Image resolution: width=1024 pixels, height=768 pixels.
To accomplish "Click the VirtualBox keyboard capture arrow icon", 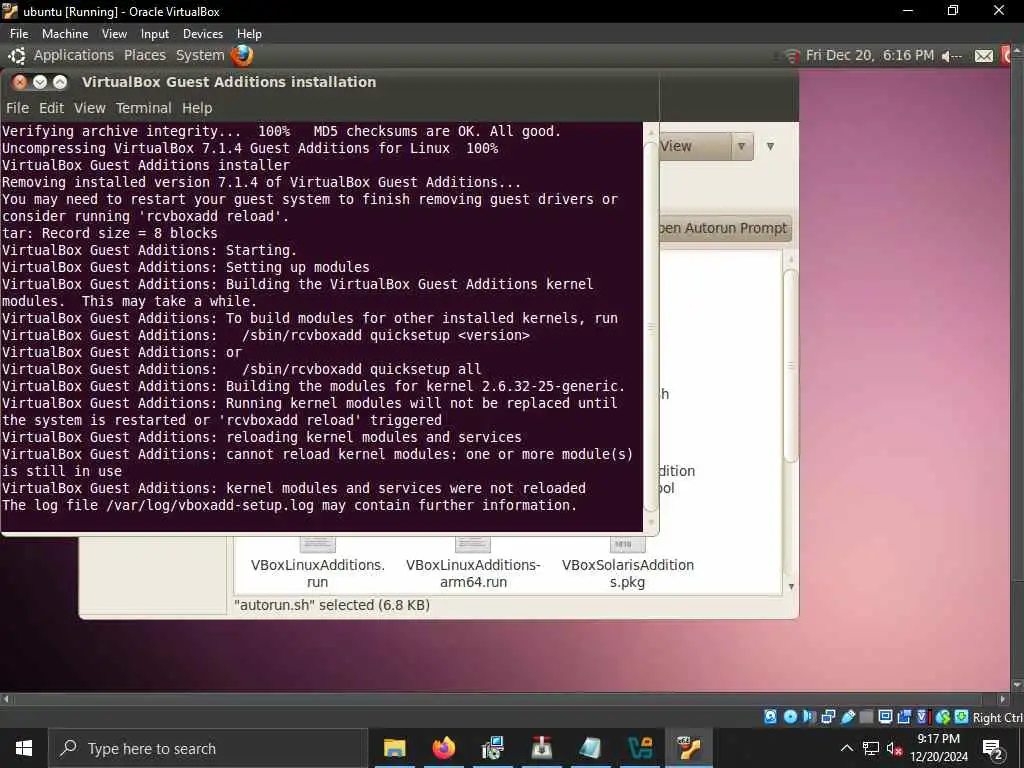I will [x=961, y=717].
